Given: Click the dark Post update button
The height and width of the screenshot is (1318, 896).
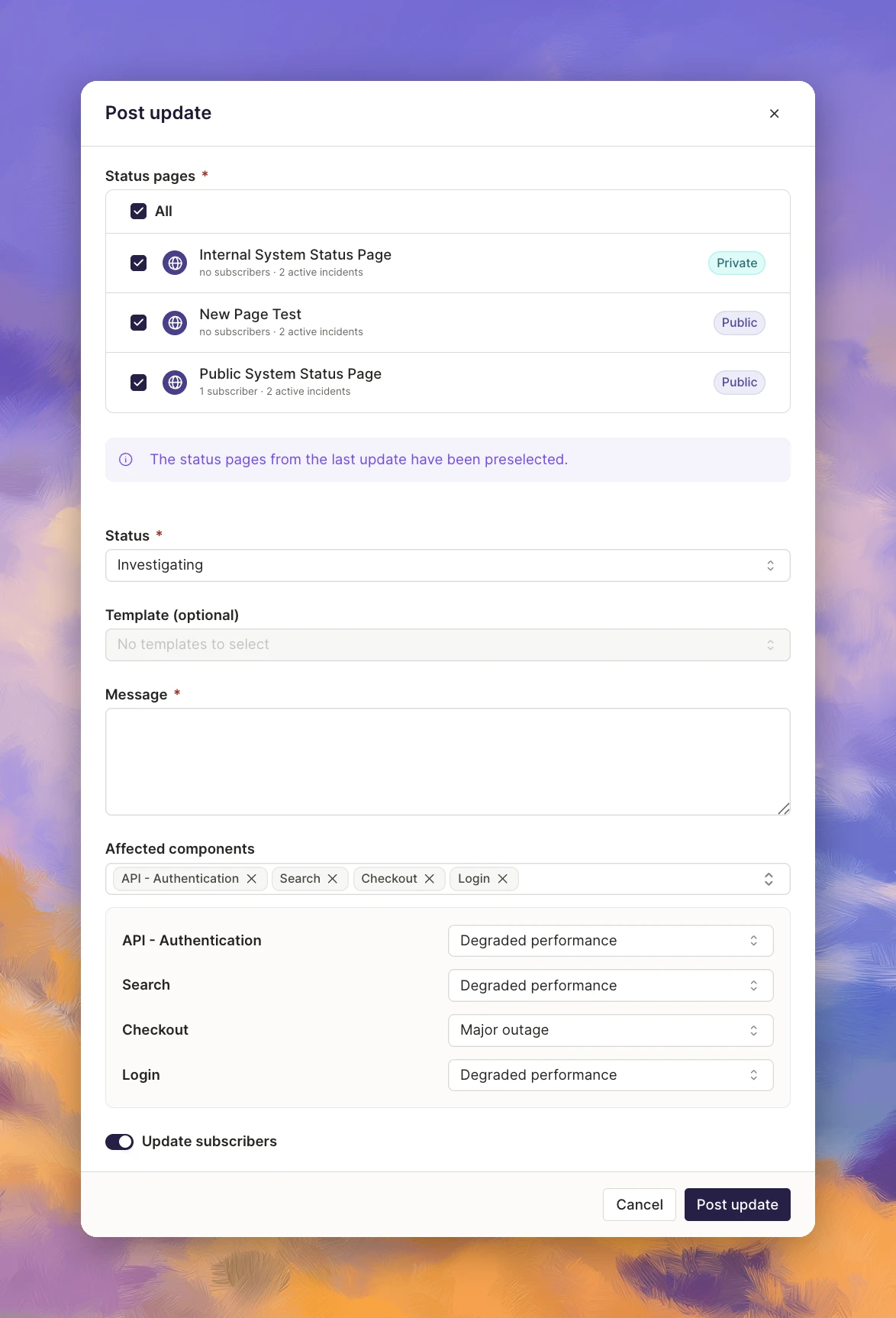Looking at the screenshot, I should point(737,1205).
